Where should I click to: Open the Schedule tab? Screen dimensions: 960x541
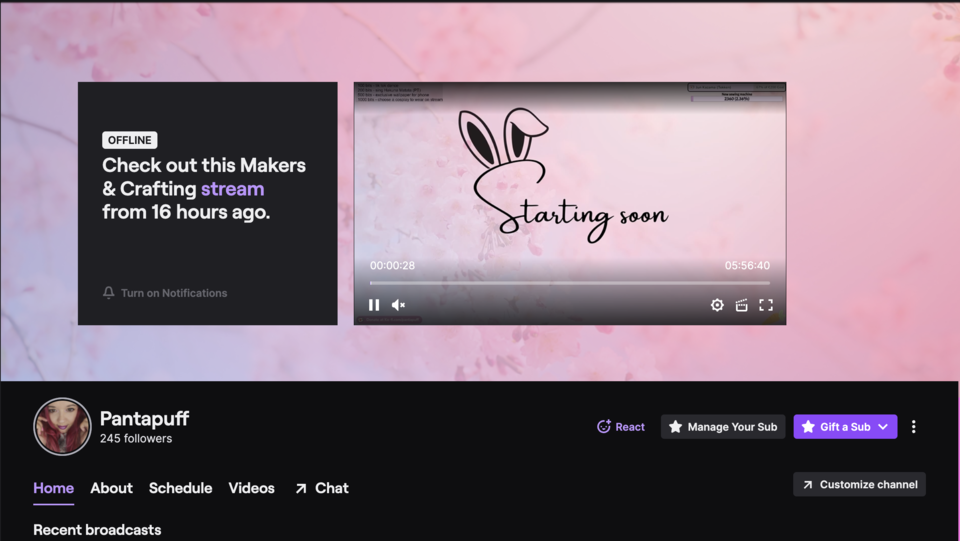coord(180,488)
